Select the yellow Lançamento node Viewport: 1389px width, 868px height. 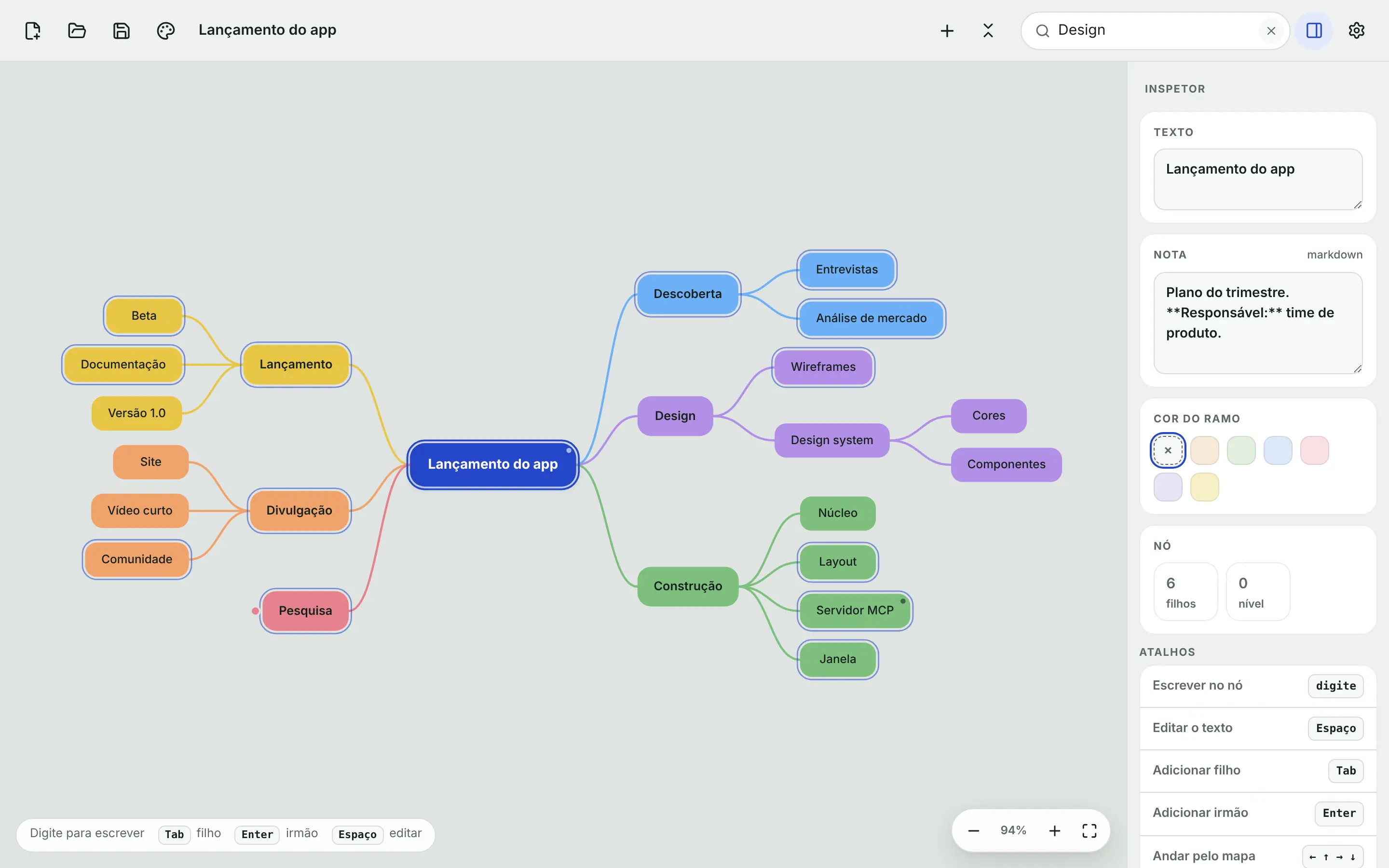click(296, 365)
